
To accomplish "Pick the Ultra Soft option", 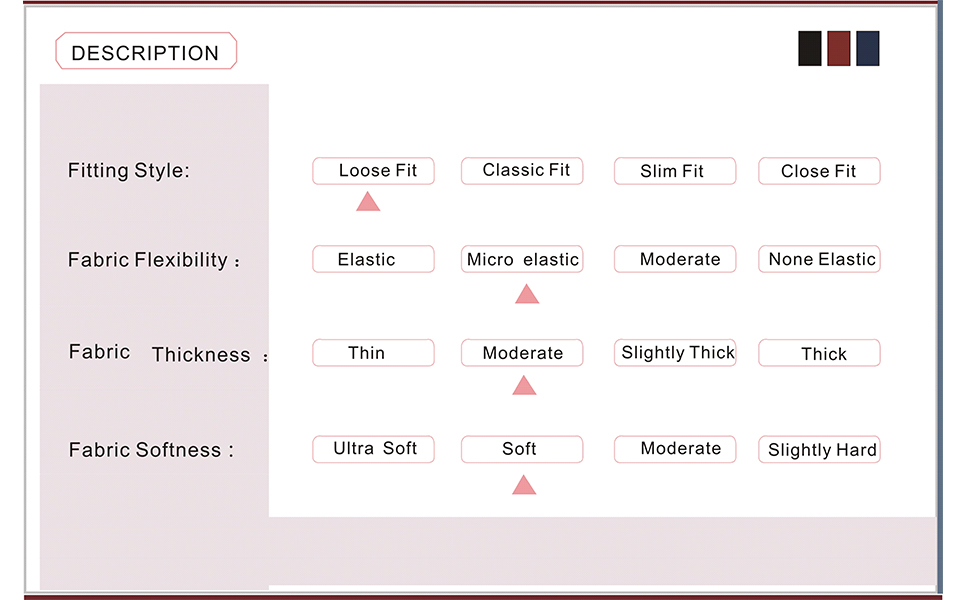I will pos(373,449).
